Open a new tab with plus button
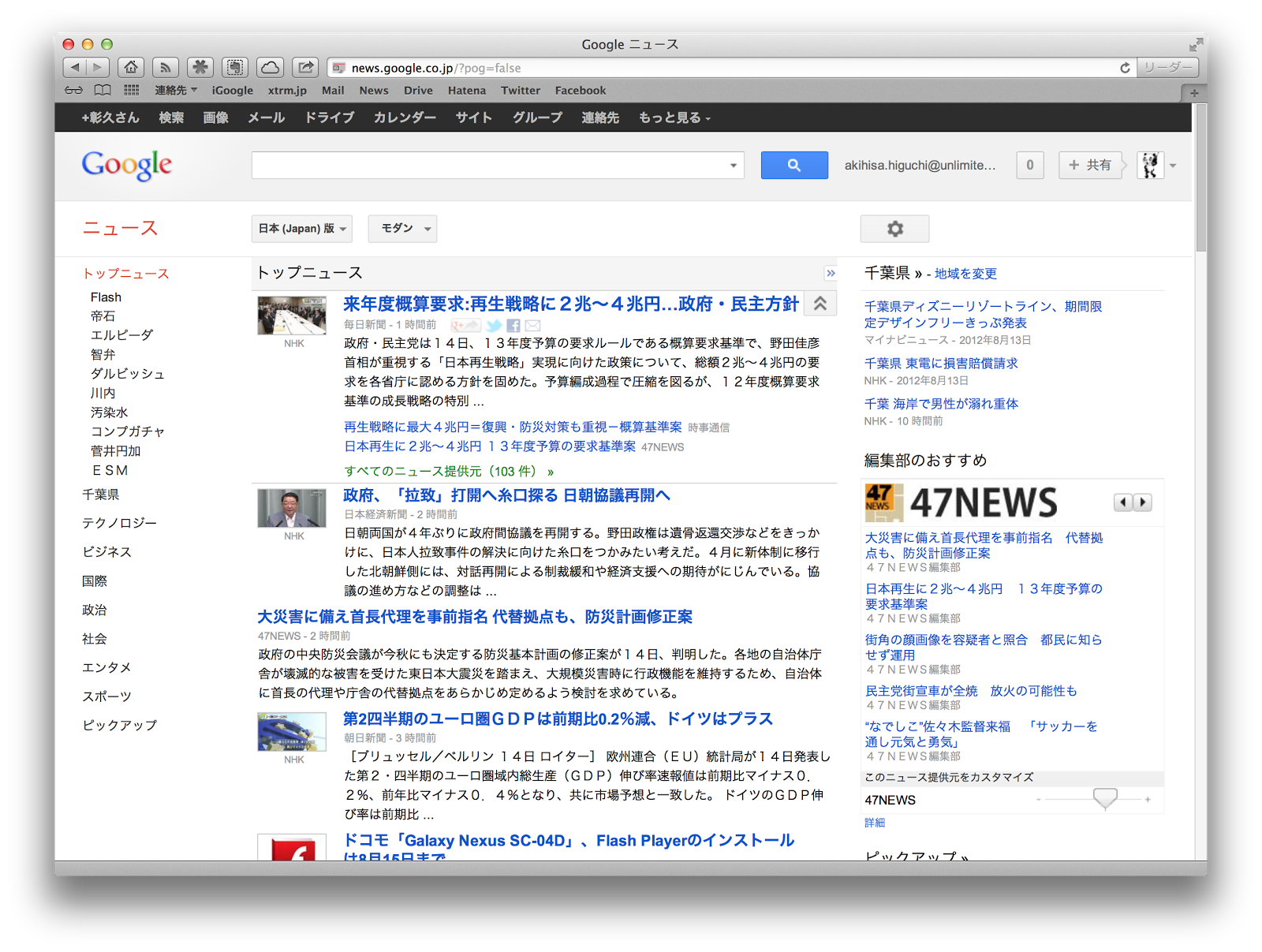Image resolution: width=1262 pixels, height=952 pixels. click(x=1194, y=93)
